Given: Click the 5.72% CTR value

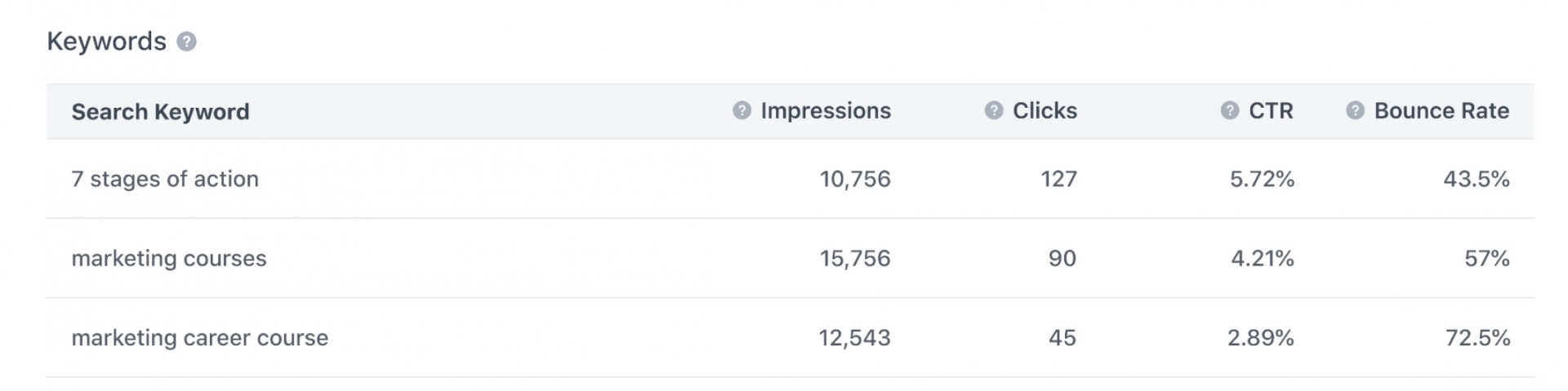Looking at the screenshot, I should [x=1262, y=179].
